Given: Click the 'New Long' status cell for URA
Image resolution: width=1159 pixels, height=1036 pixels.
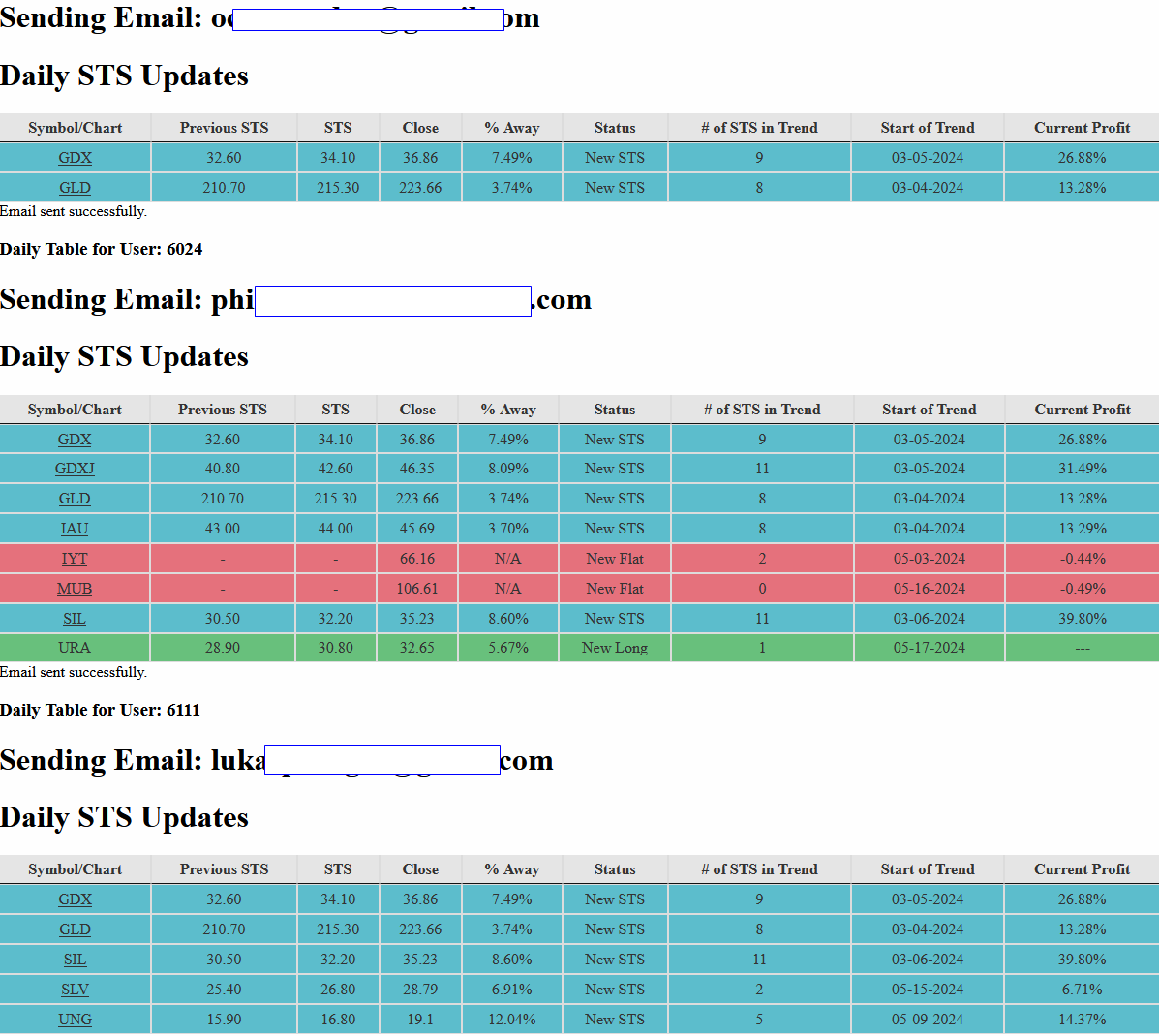Looking at the screenshot, I should [x=614, y=648].
